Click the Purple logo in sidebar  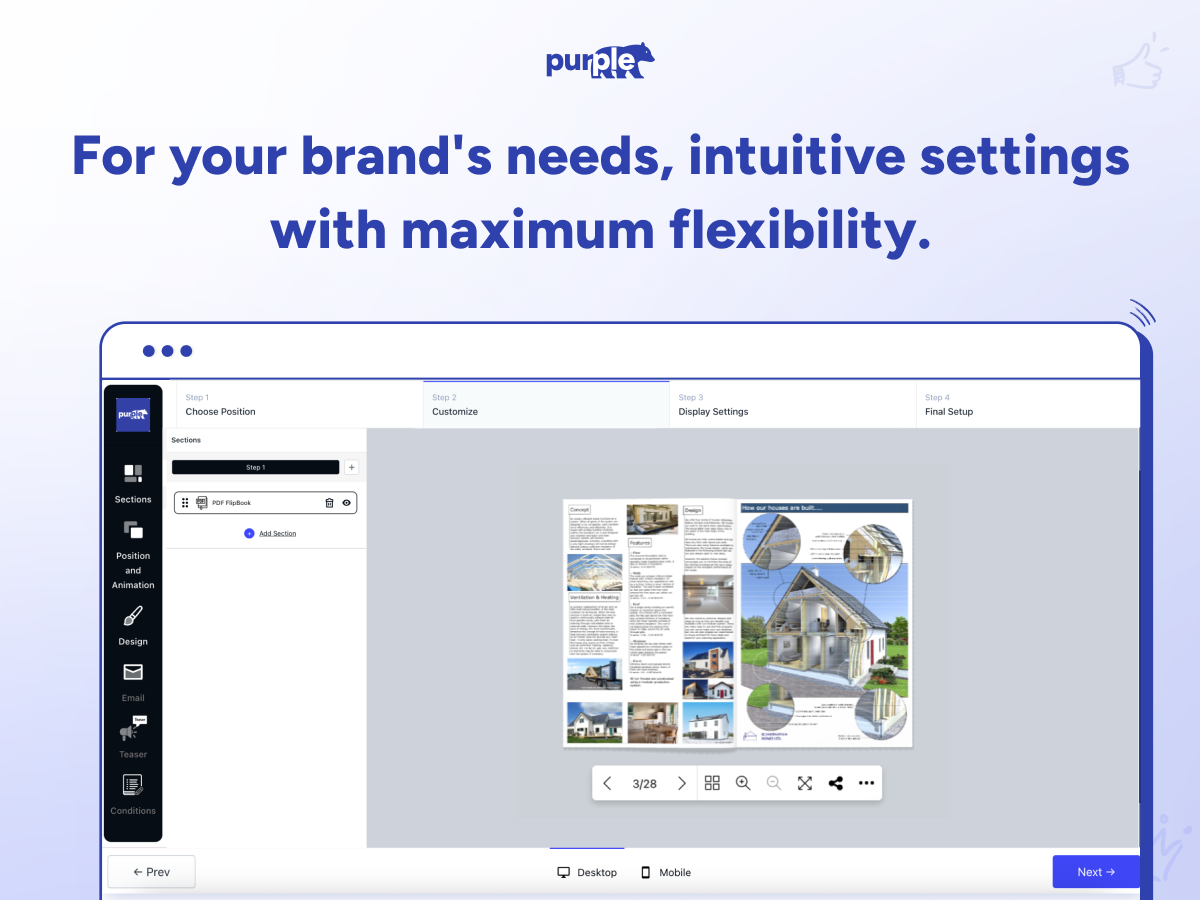133,414
